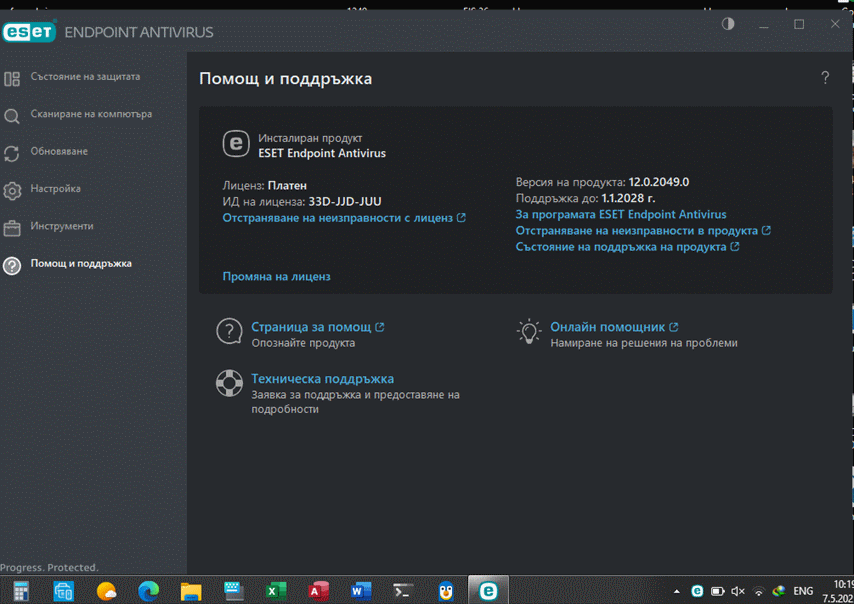
Task: Open Excel from the taskbar
Action: pos(276,591)
